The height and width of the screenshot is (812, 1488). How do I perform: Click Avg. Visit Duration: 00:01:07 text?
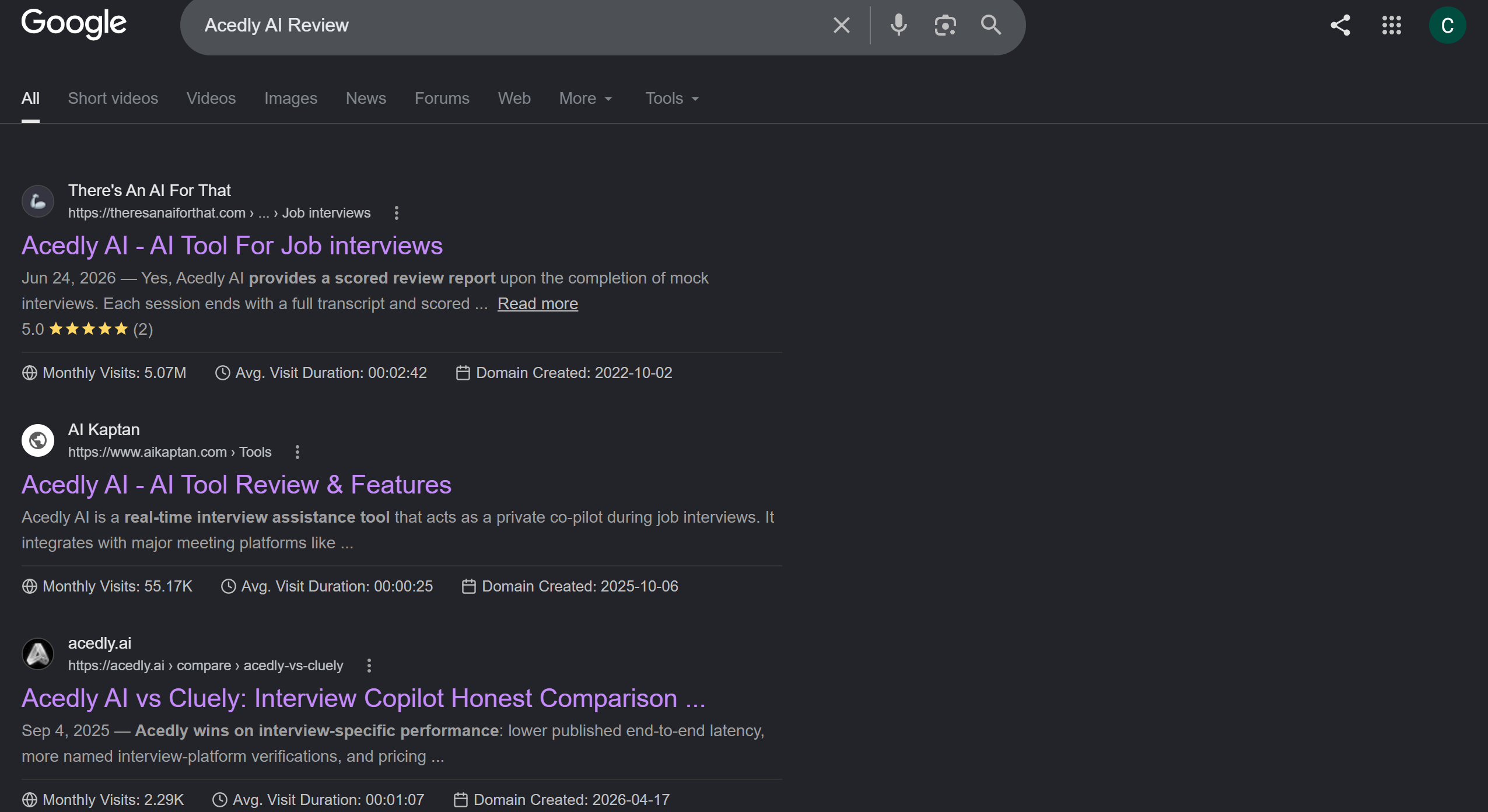coord(328,800)
